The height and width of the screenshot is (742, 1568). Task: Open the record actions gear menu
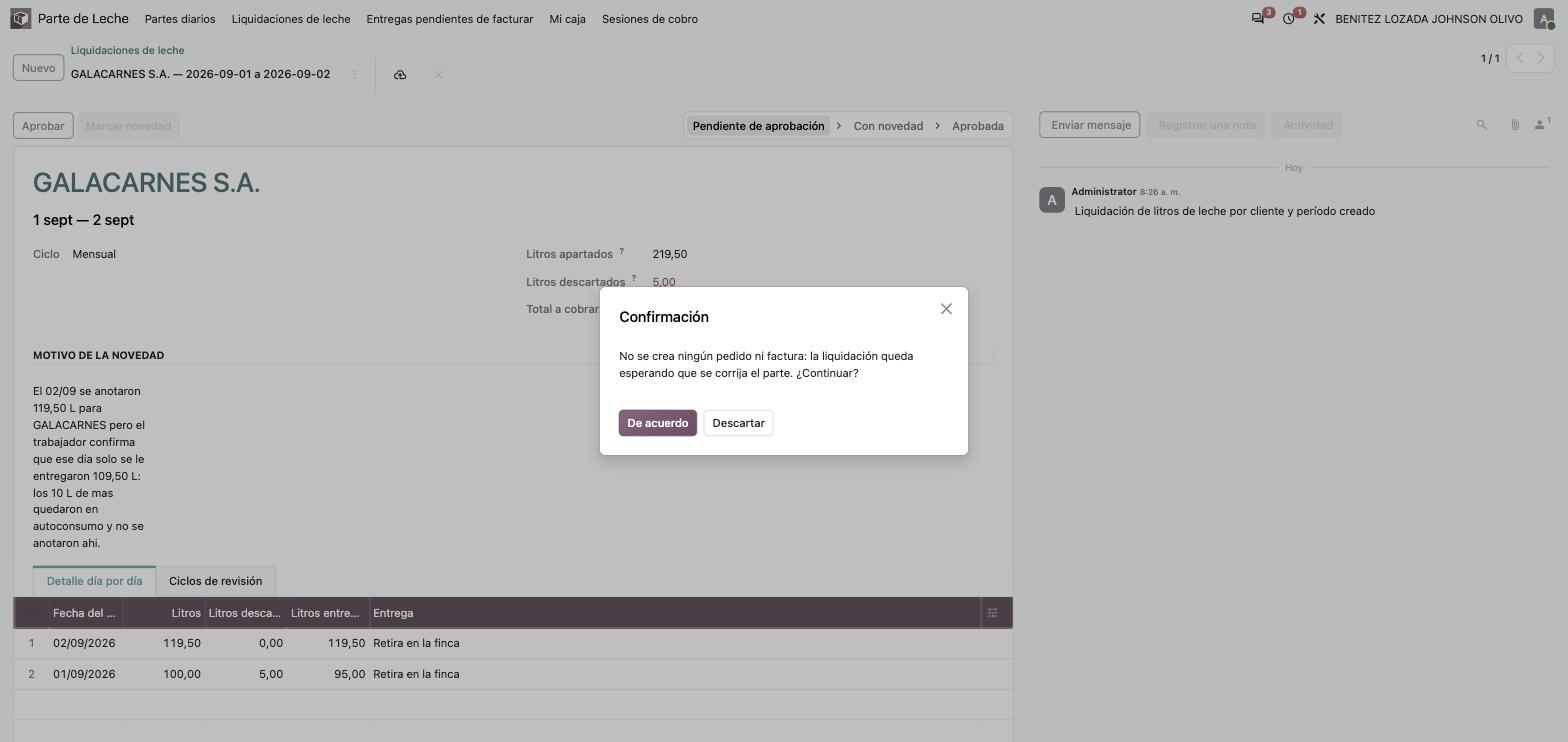354,75
